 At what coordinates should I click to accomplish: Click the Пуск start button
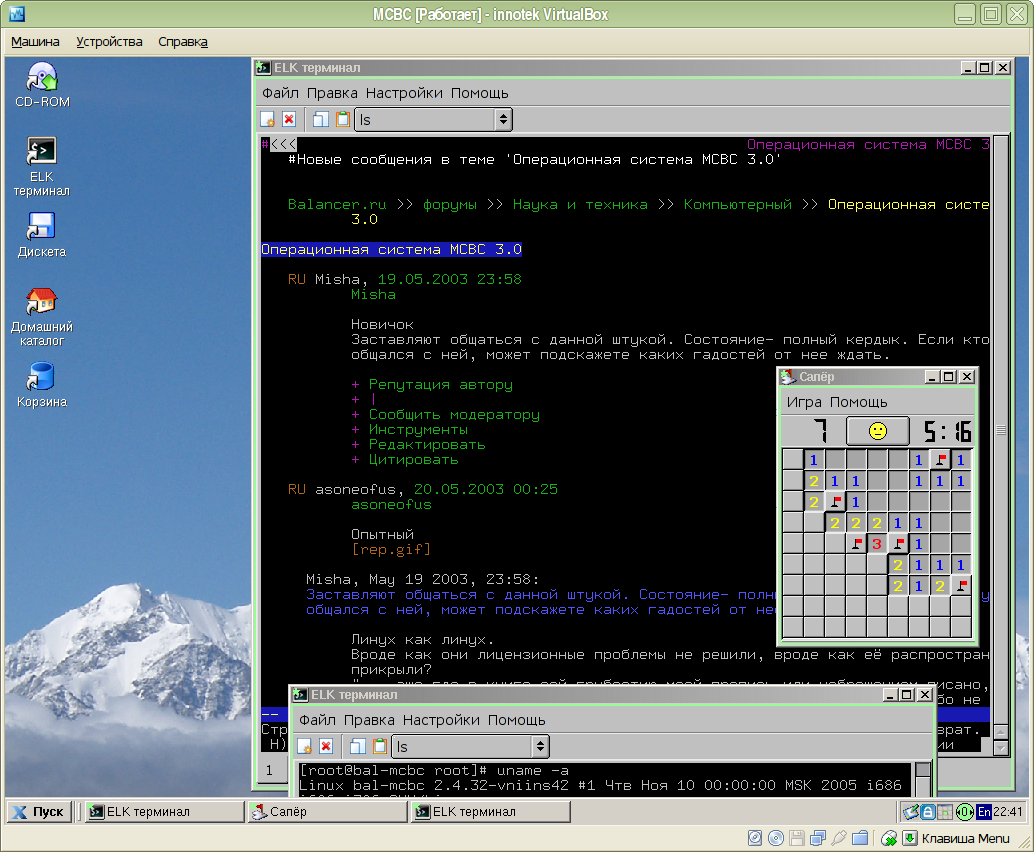pyautogui.click(x=38, y=812)
